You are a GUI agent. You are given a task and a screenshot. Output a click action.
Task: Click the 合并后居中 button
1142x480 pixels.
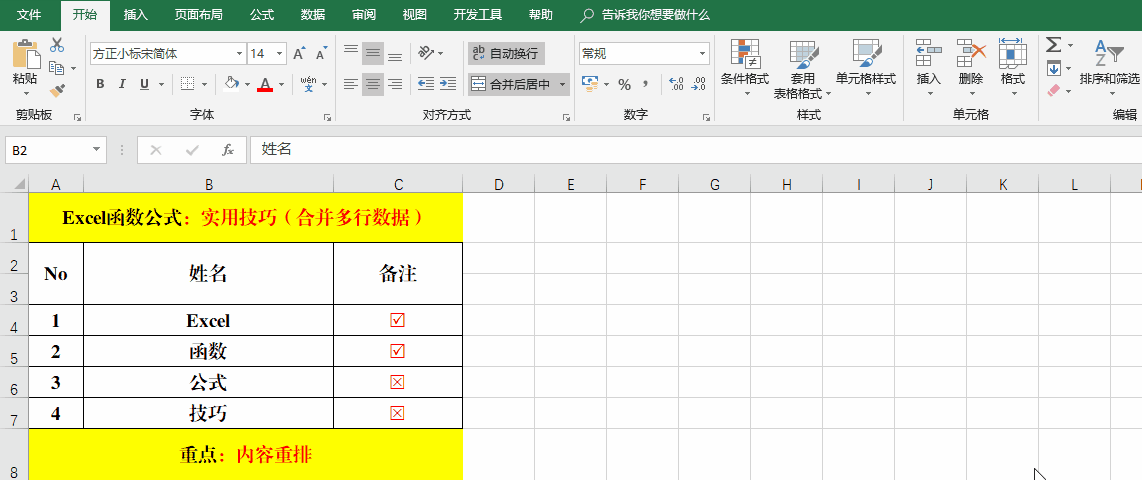coord(511,84)
